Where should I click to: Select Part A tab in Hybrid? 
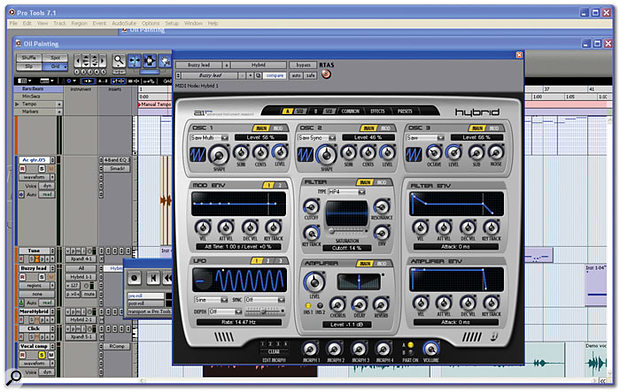point(286,111)
